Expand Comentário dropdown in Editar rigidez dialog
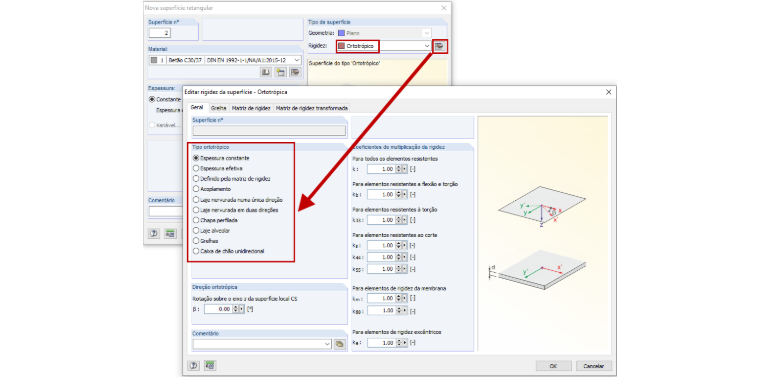The width and height of the screenshot is (760, 377). 328,344
